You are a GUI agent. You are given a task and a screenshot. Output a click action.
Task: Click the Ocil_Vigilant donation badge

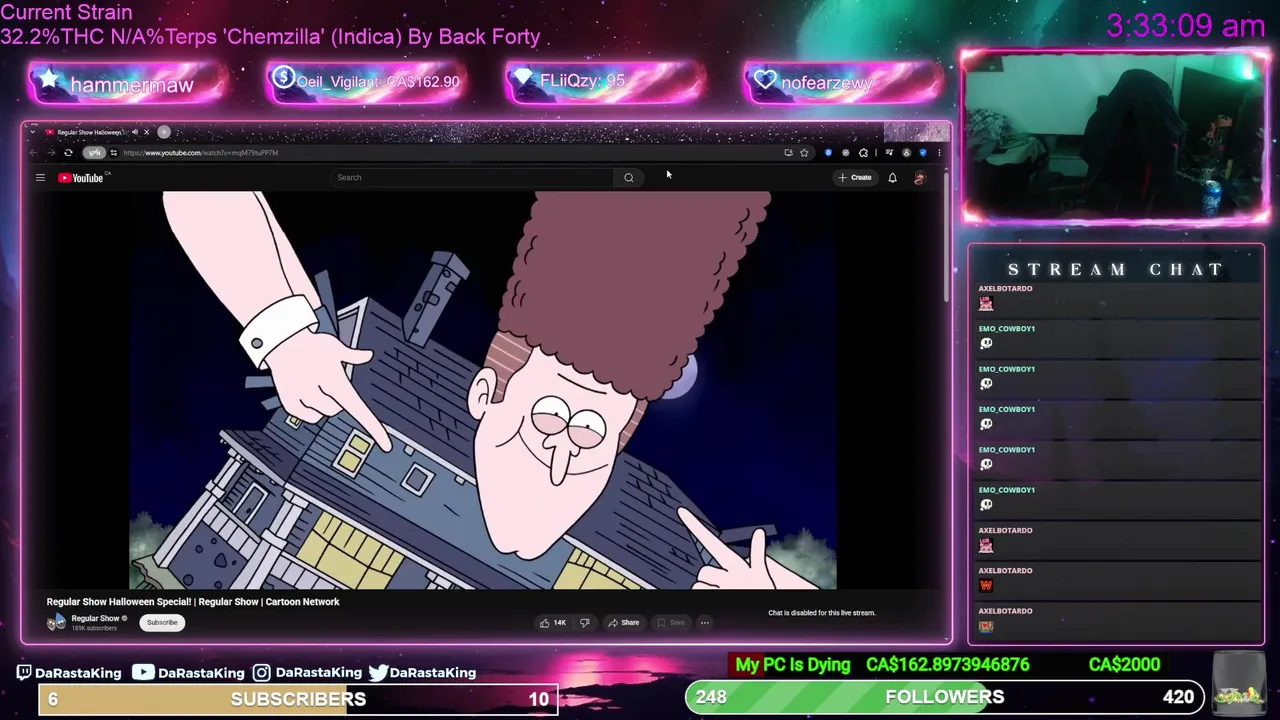tap(366, 82)
